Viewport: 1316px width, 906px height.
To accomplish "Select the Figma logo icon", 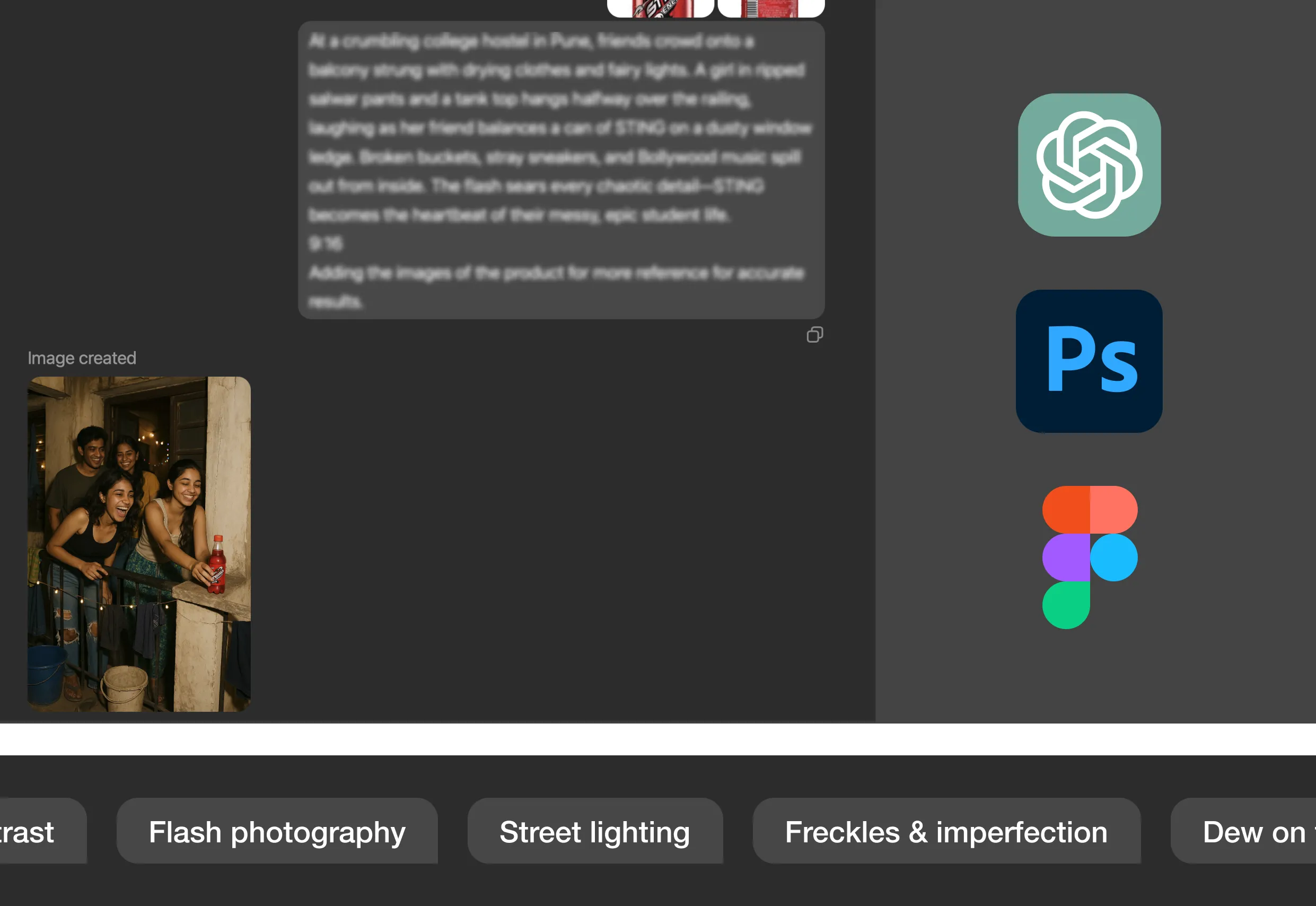I will (1089, 557).
